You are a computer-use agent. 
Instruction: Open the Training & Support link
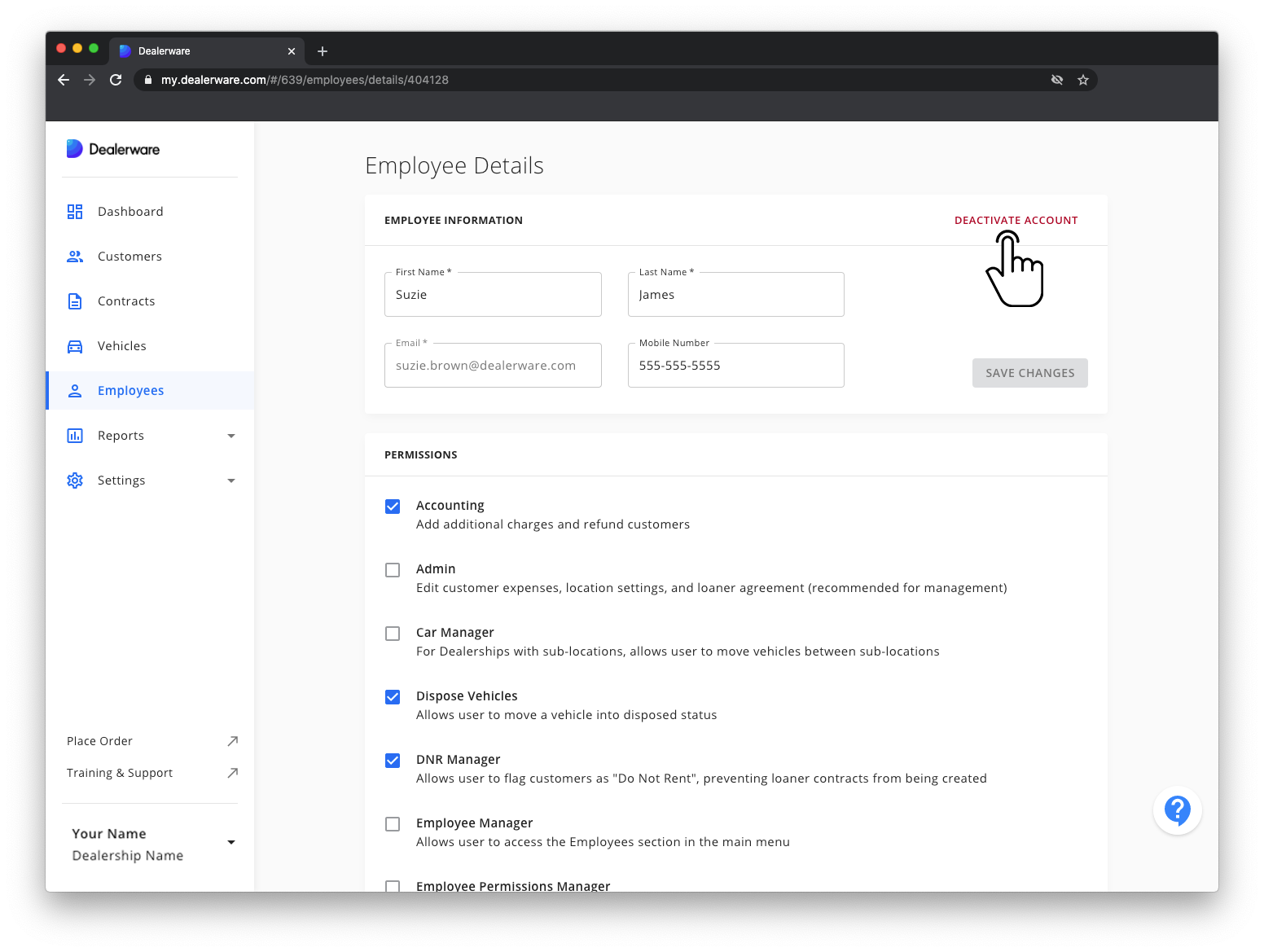pyautogui.click(x=119, y=772)
